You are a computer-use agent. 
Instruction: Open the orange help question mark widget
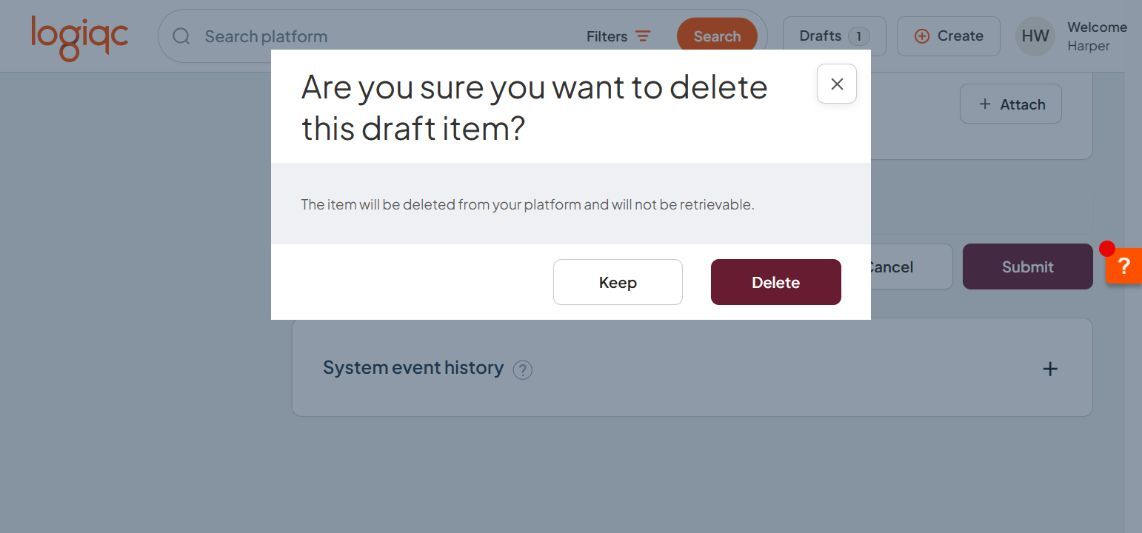1124,266
